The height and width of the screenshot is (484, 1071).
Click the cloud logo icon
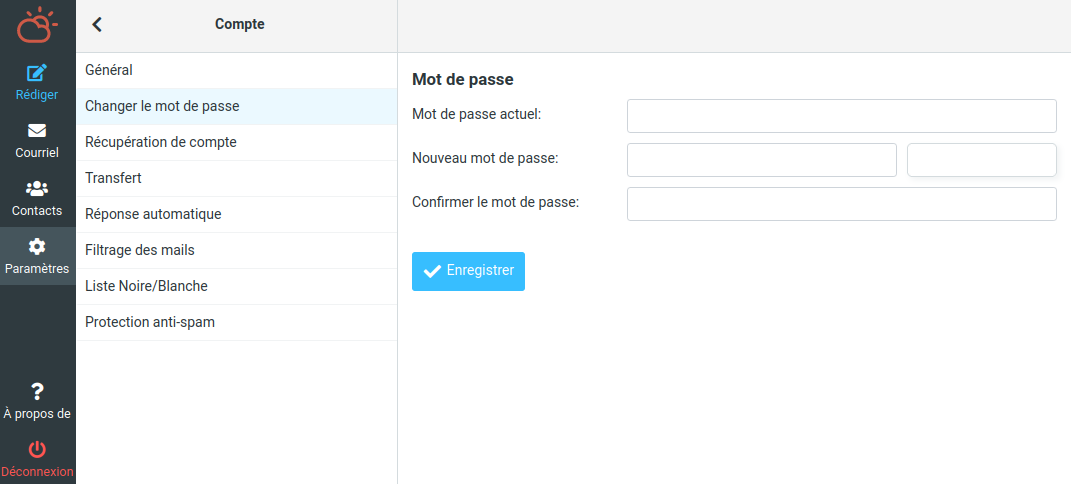[37, 25]
